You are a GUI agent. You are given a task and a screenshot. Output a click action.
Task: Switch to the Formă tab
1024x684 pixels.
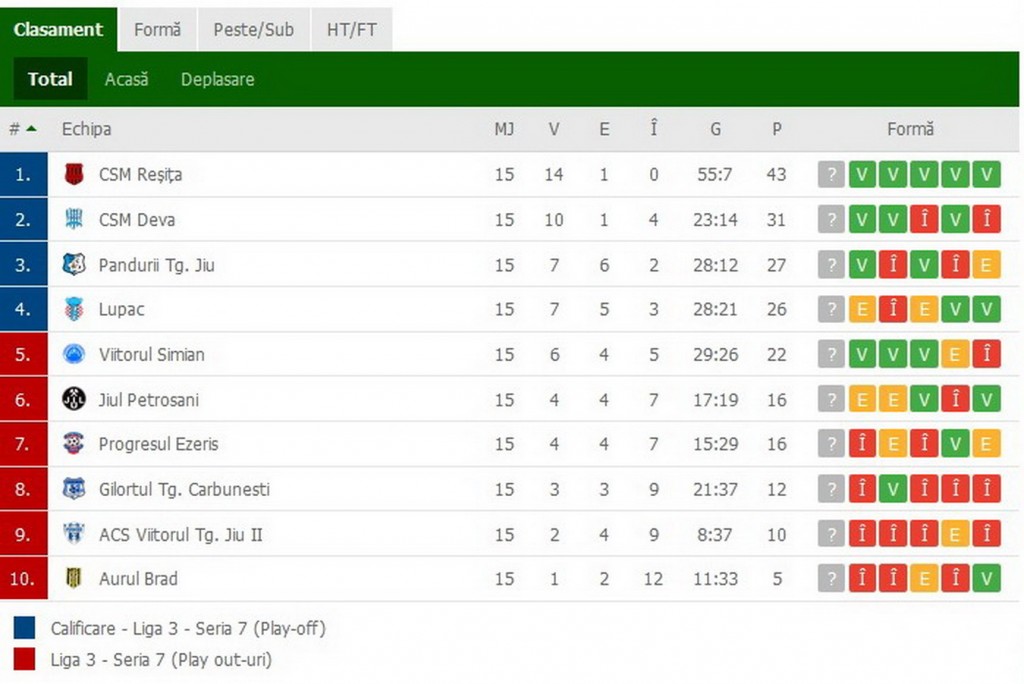click(x=157, y=29)
